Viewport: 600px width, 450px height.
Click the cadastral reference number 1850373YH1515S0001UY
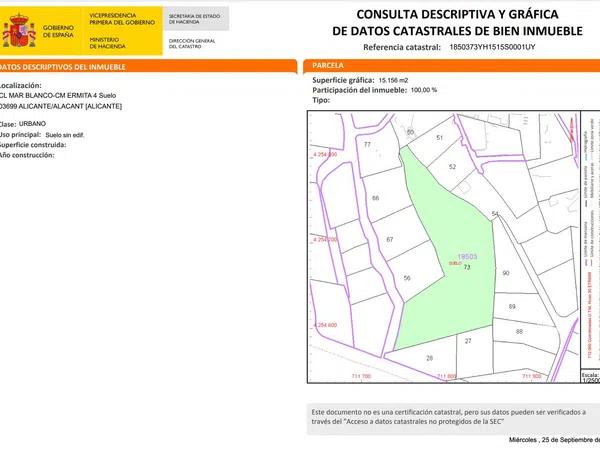493,47
